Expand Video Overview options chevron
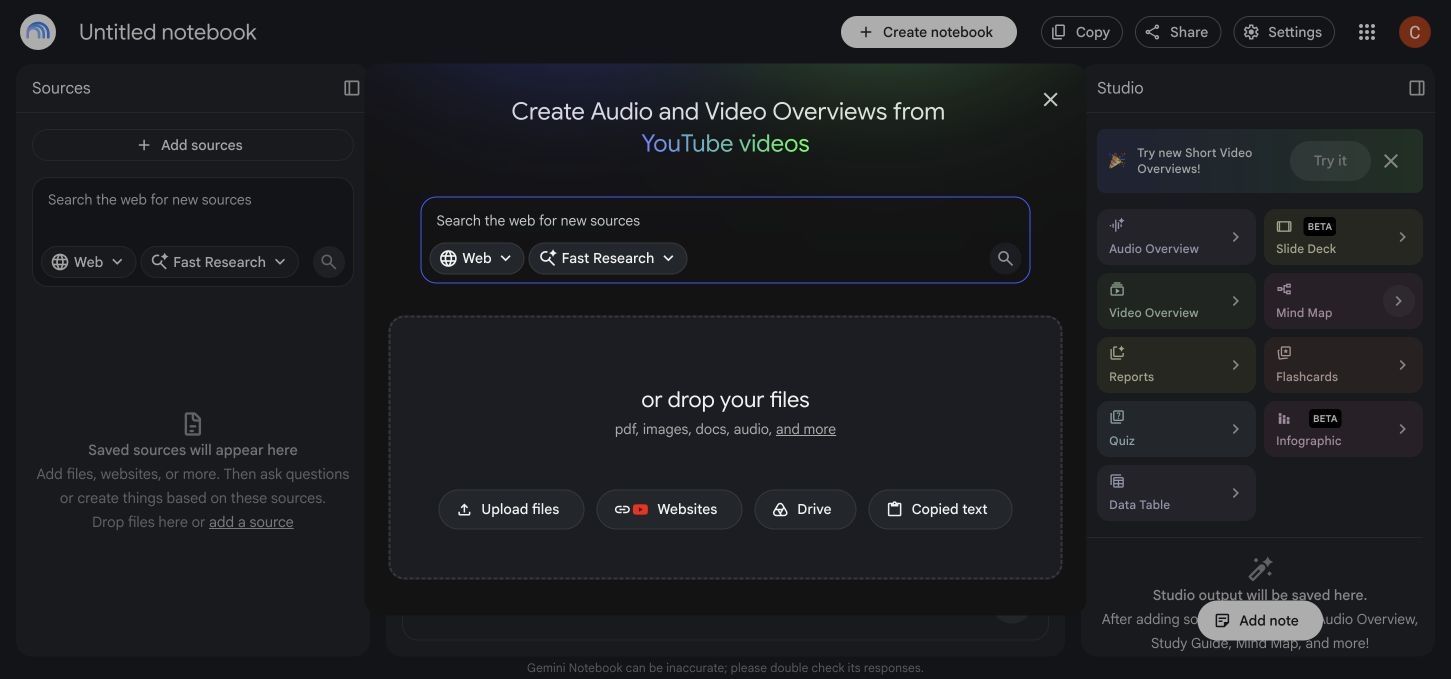Image resolution: width=1451 pixels, height=679 pixels. (1236, 301)
